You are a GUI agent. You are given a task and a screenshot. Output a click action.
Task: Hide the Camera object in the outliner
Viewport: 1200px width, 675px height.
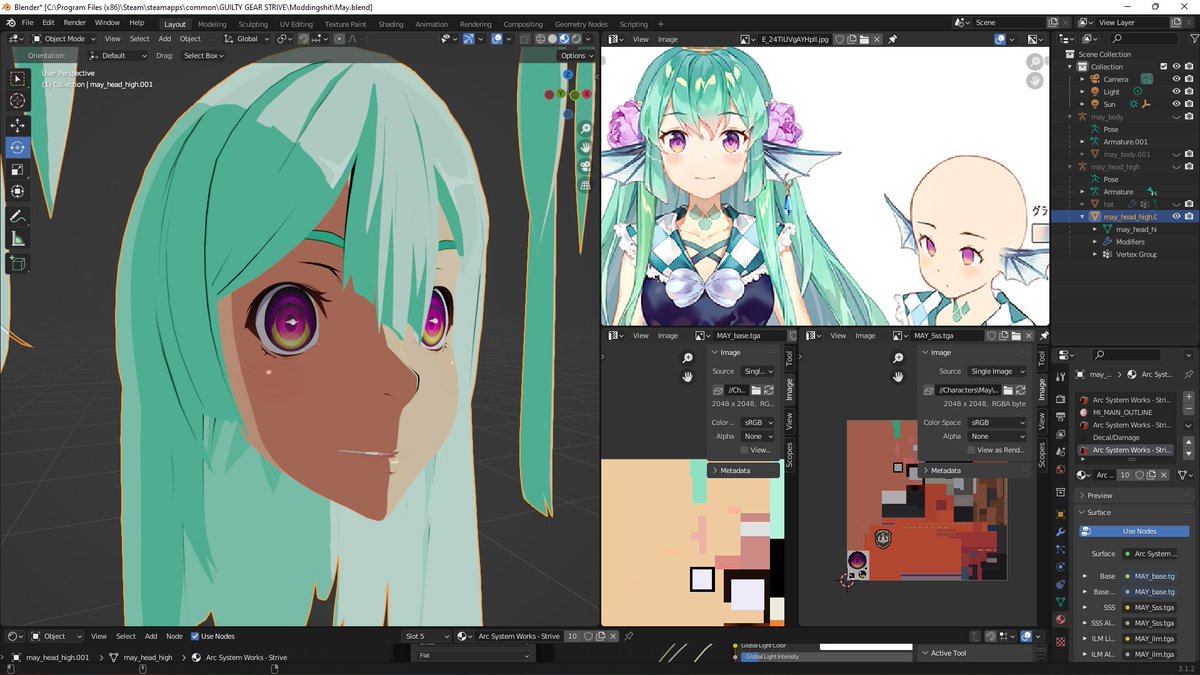point(1176,79)
